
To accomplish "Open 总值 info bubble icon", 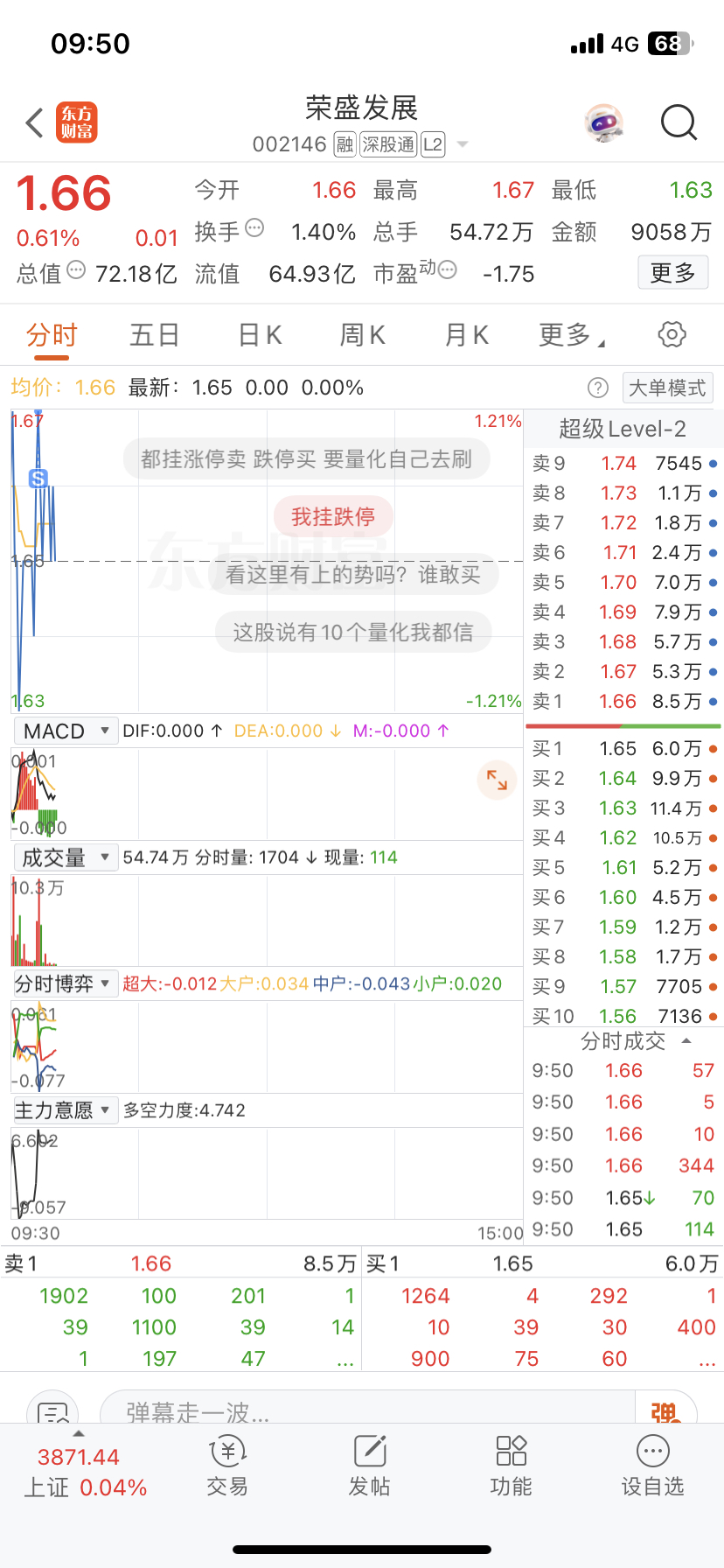I will [x=76, y=270].
